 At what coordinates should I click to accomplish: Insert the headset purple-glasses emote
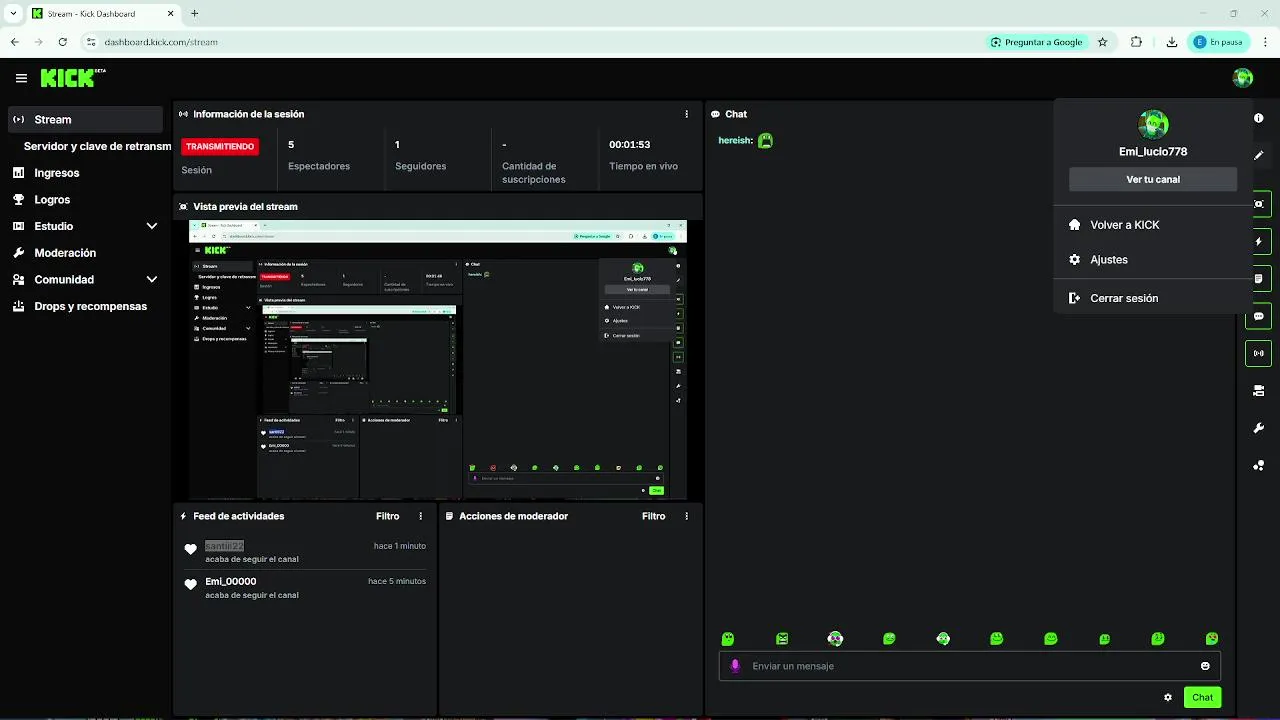[835, 638]
